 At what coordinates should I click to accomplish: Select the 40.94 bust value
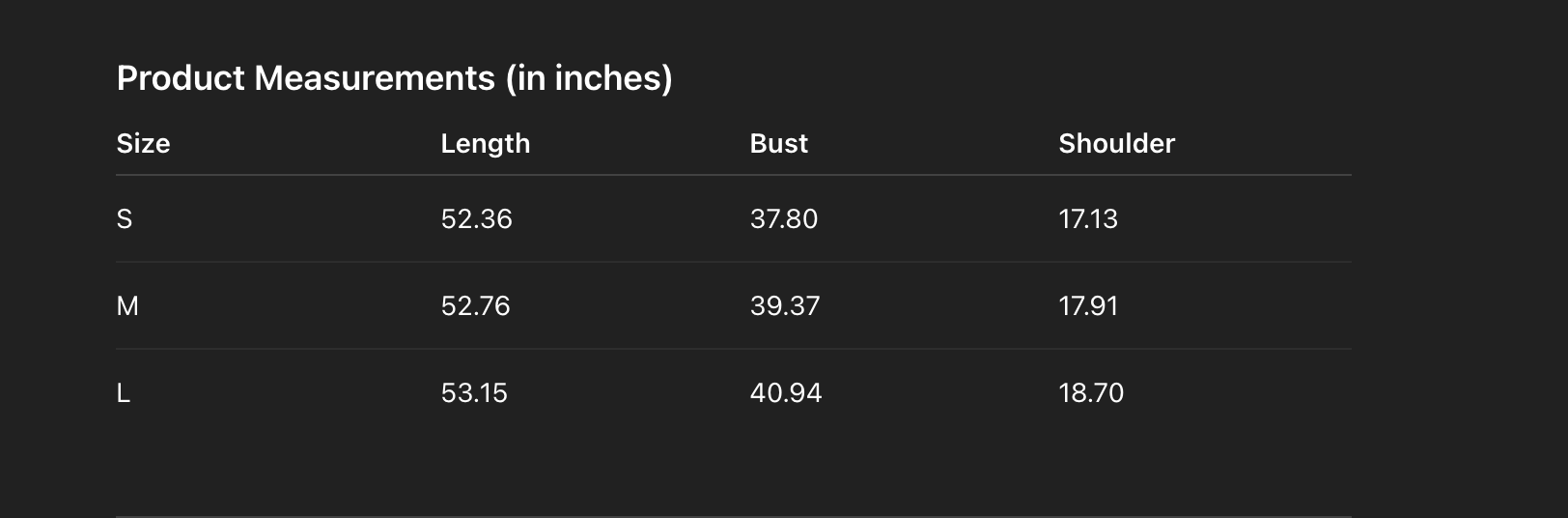coord(785,393)
